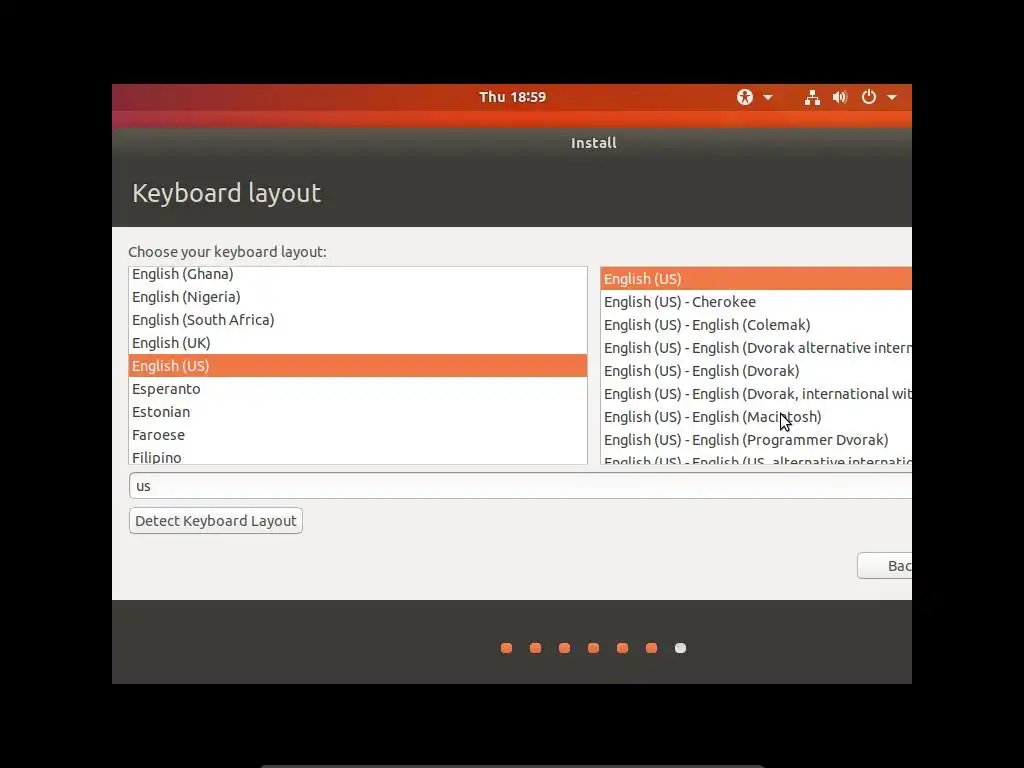
Task: Expand the accessibility menu dropdown arrow
Action: tap(768, 98)
